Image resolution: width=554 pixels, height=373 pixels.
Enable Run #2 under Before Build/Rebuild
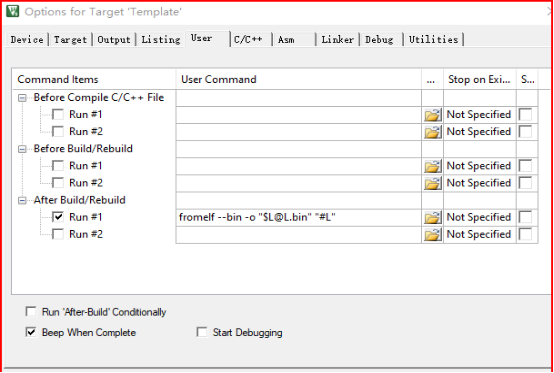point(58,183)
